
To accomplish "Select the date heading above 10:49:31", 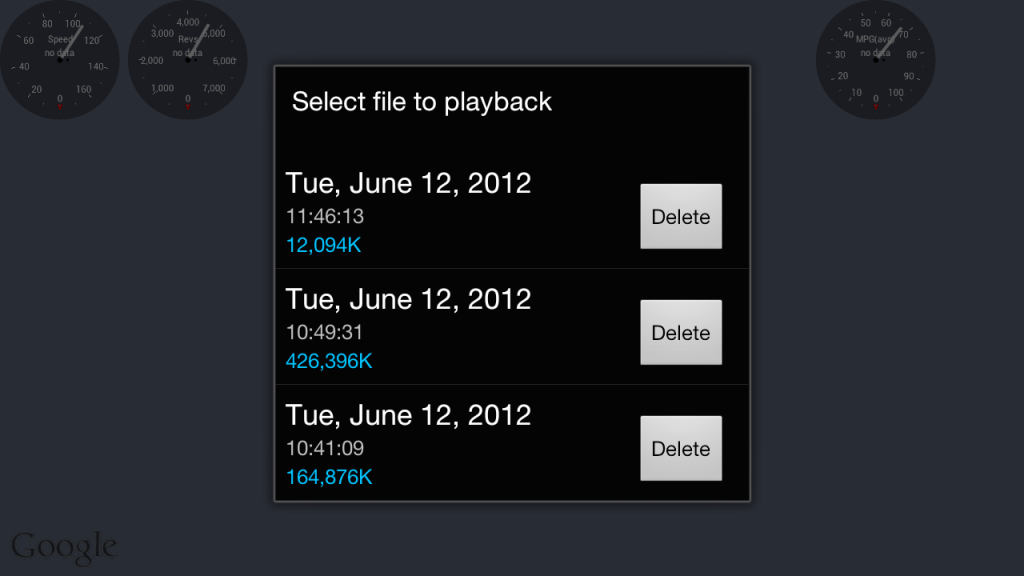I will [x=408, y=299].
